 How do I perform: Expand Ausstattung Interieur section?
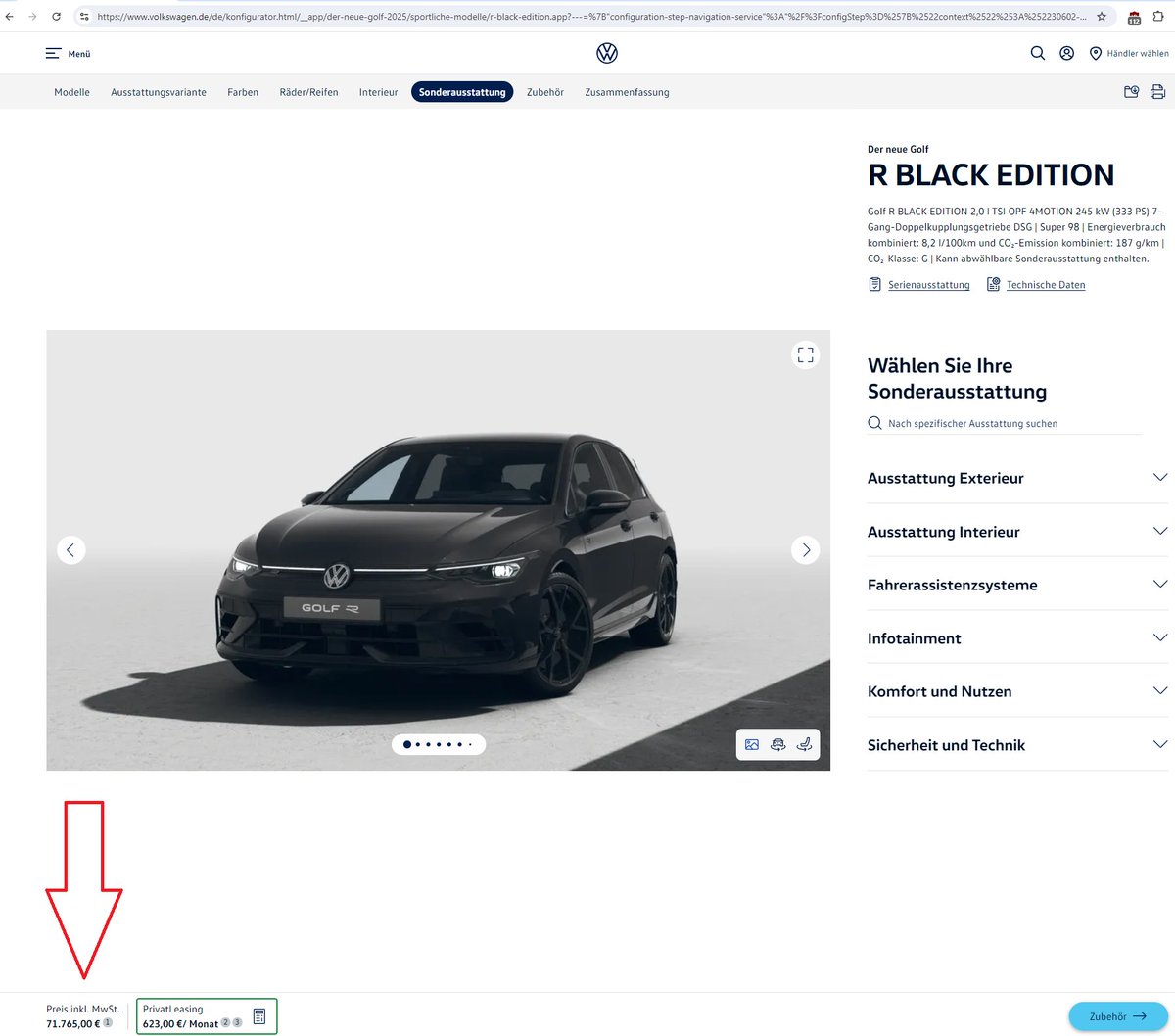click(x=1017, y=532)
